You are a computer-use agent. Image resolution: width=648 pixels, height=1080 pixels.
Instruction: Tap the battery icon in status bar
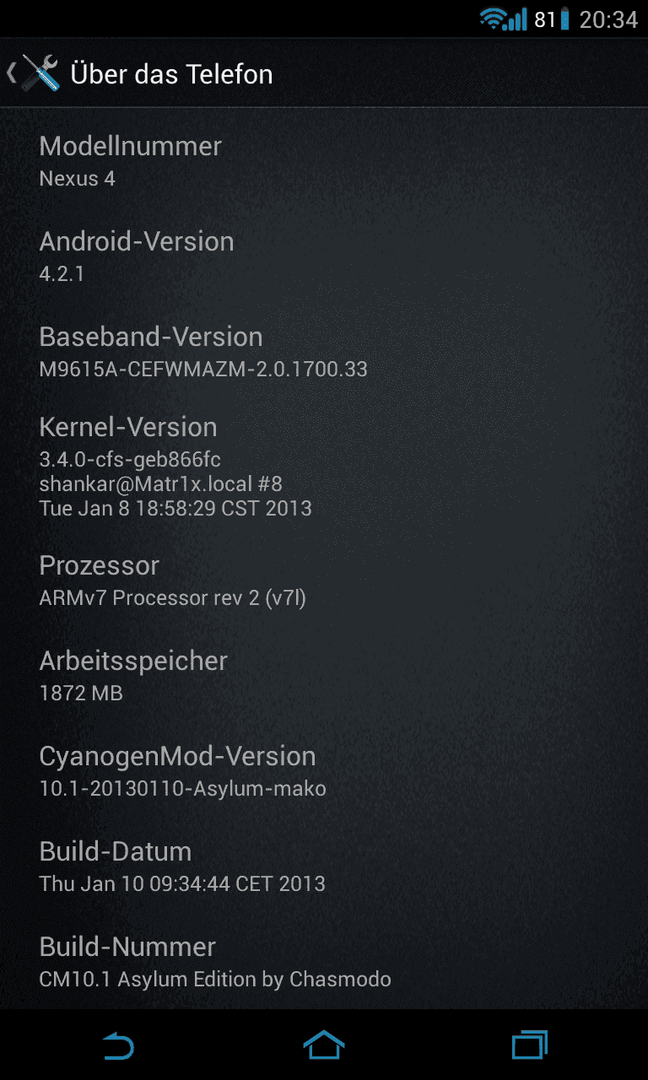(565, 19)
